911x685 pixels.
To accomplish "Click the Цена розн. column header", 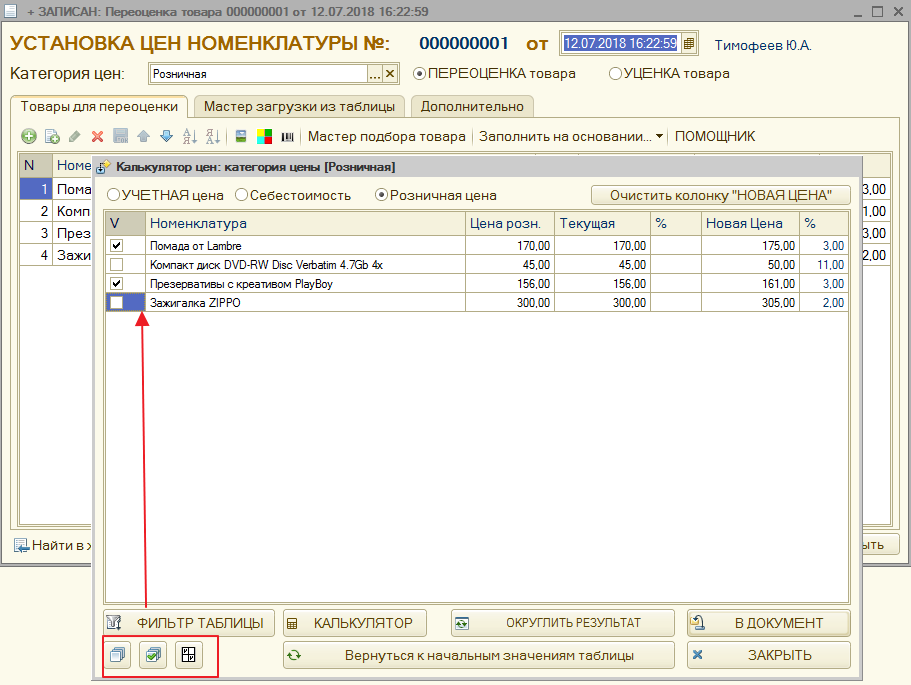I will pos(510,224).
